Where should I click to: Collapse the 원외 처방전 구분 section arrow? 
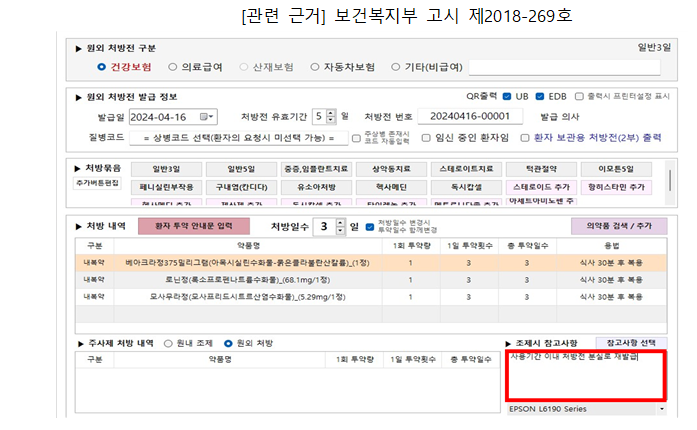point(80,48)
